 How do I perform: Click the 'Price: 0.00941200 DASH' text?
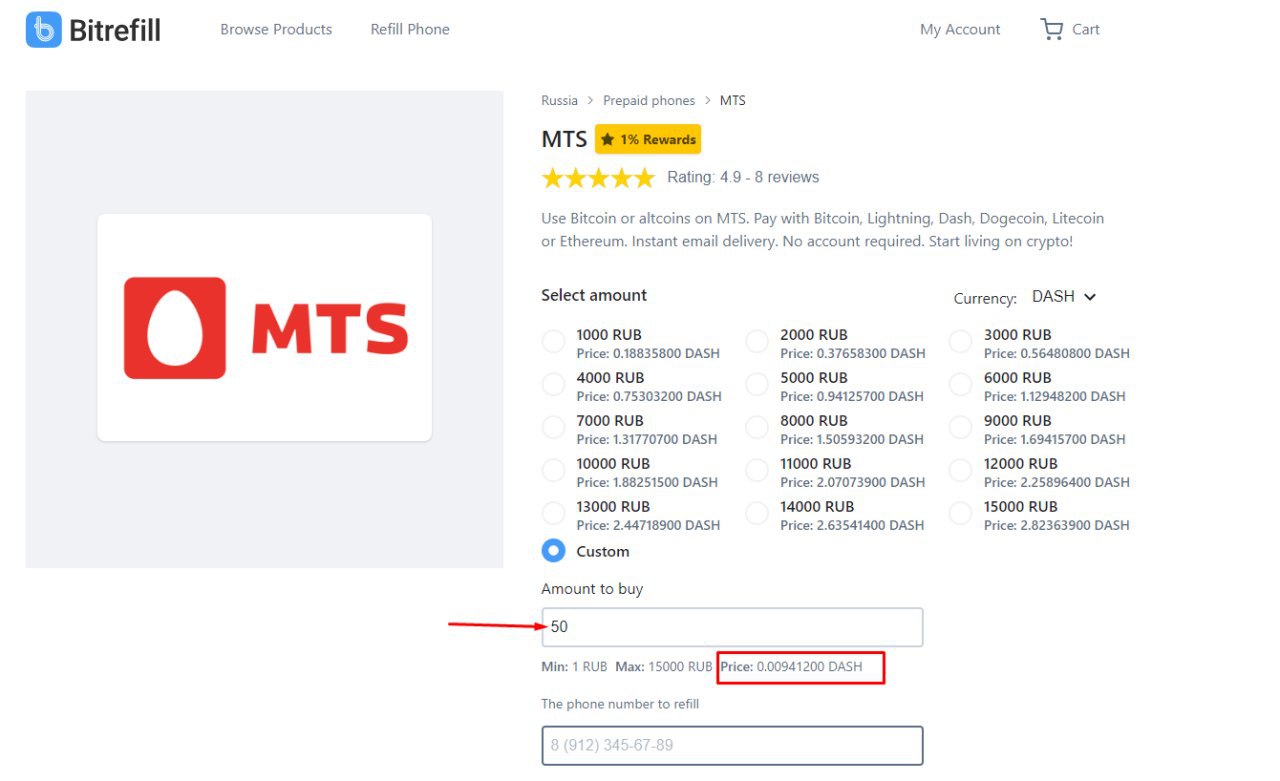(x=791, y=666)
